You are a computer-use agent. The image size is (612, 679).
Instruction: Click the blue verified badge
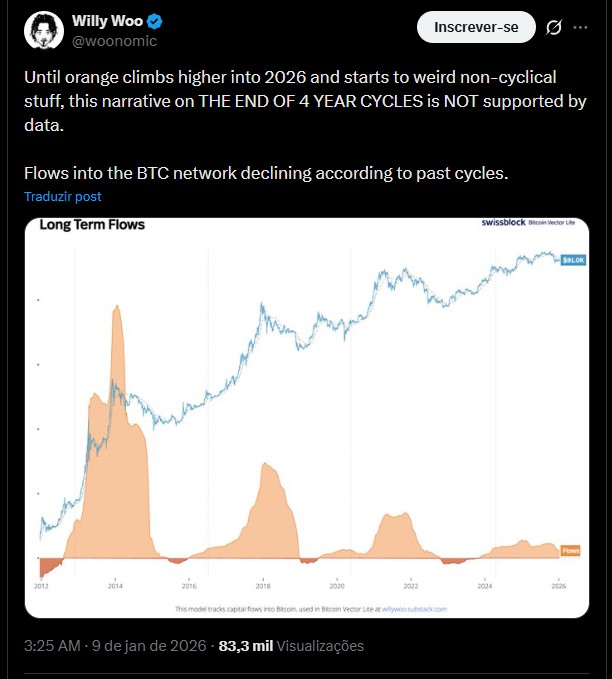[156, 22]
